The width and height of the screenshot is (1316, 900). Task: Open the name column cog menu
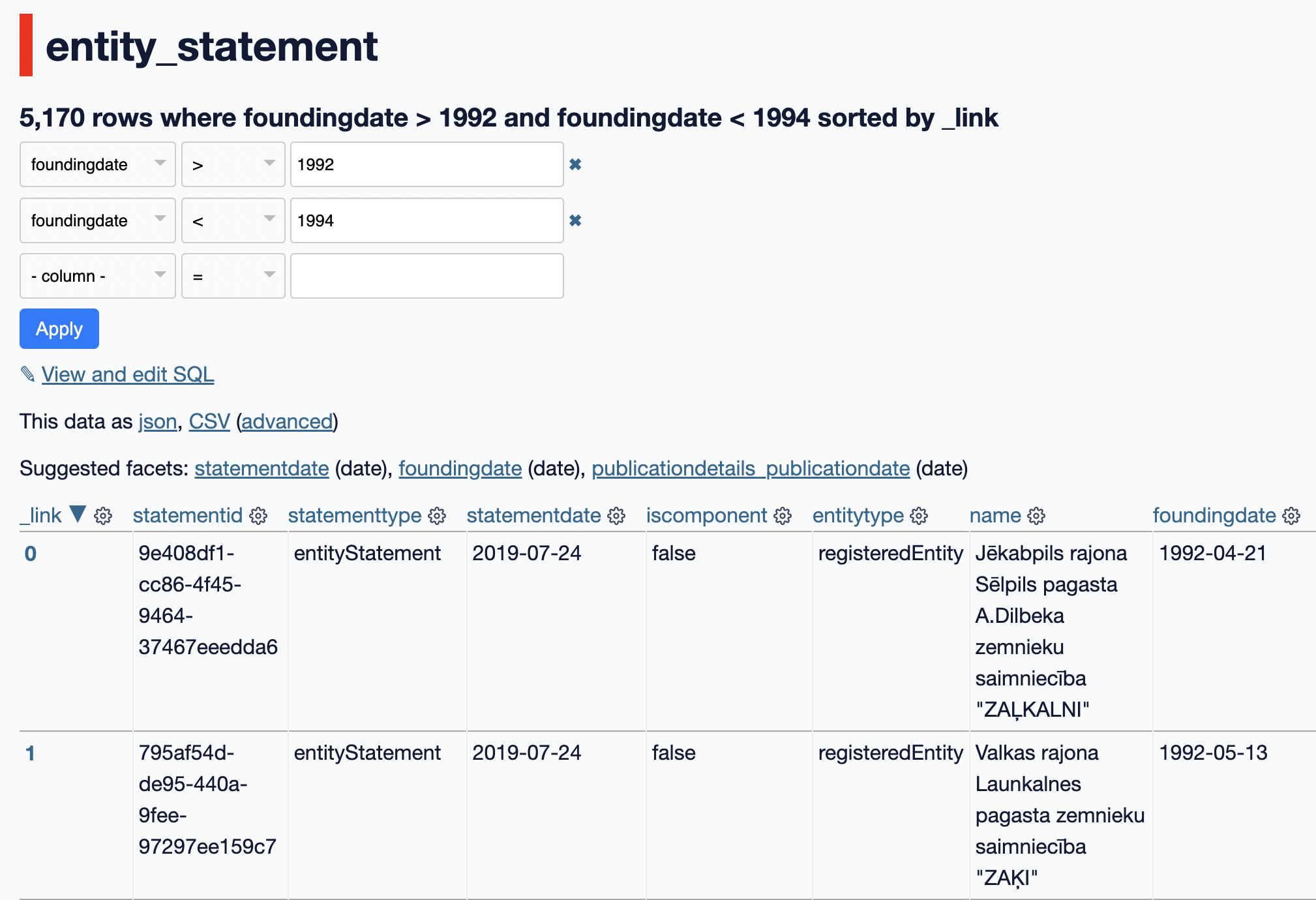click(1036, 516)
